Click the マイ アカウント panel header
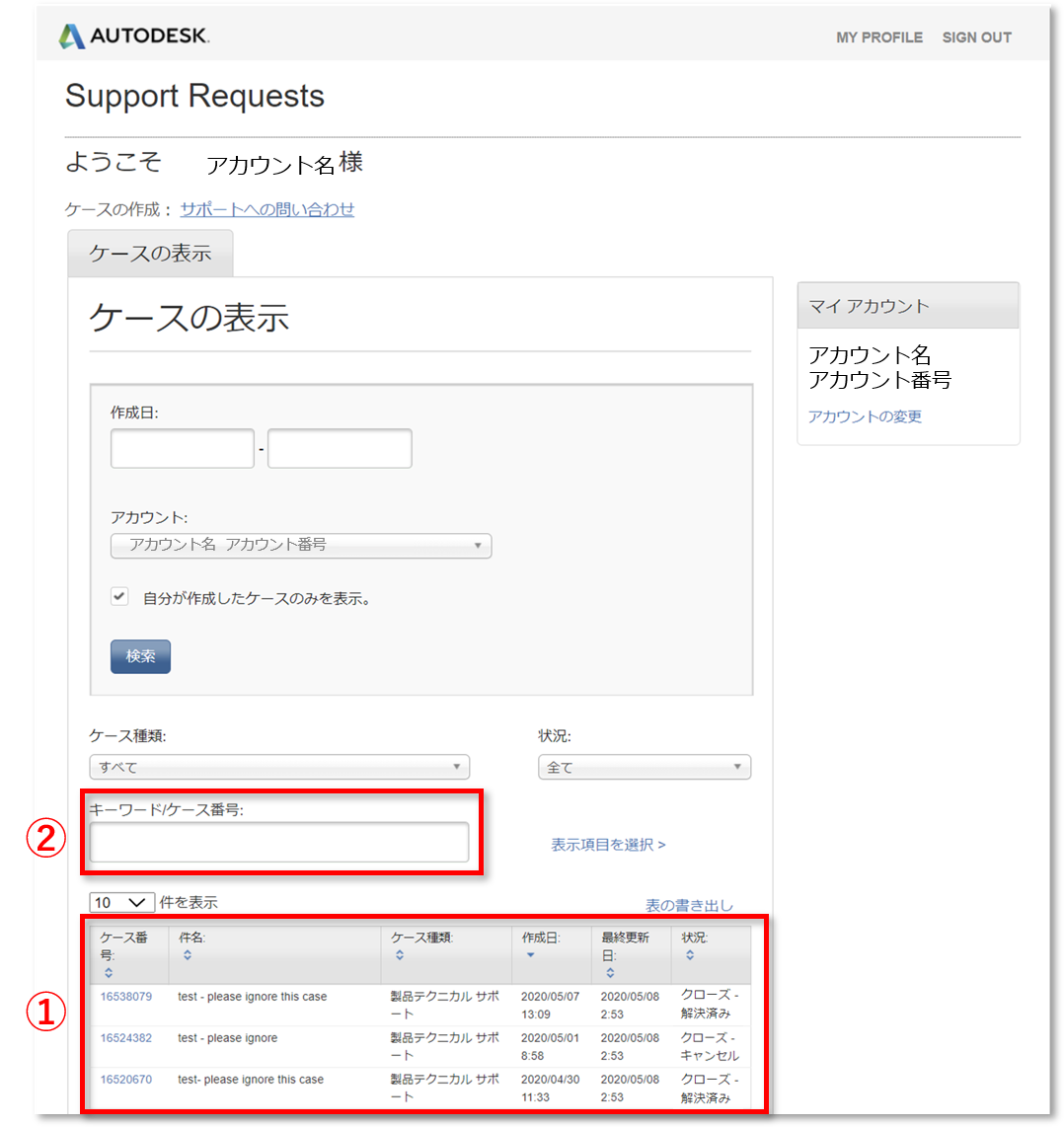Image resolution: width=1064 pixels, height=1127 pixels. (909, 306)
